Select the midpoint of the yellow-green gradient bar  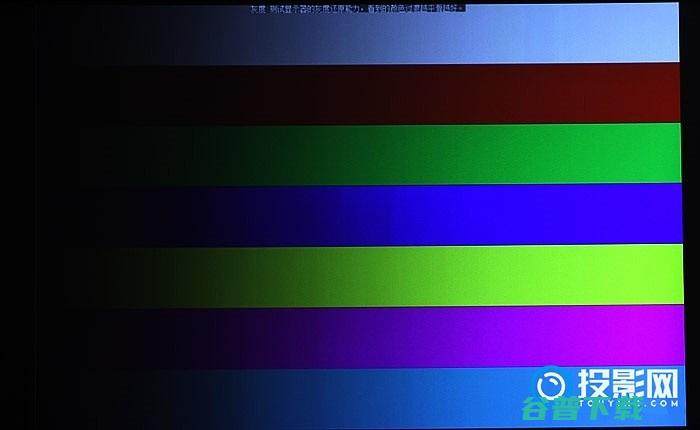pyautogui.click(x=350, y=275)
